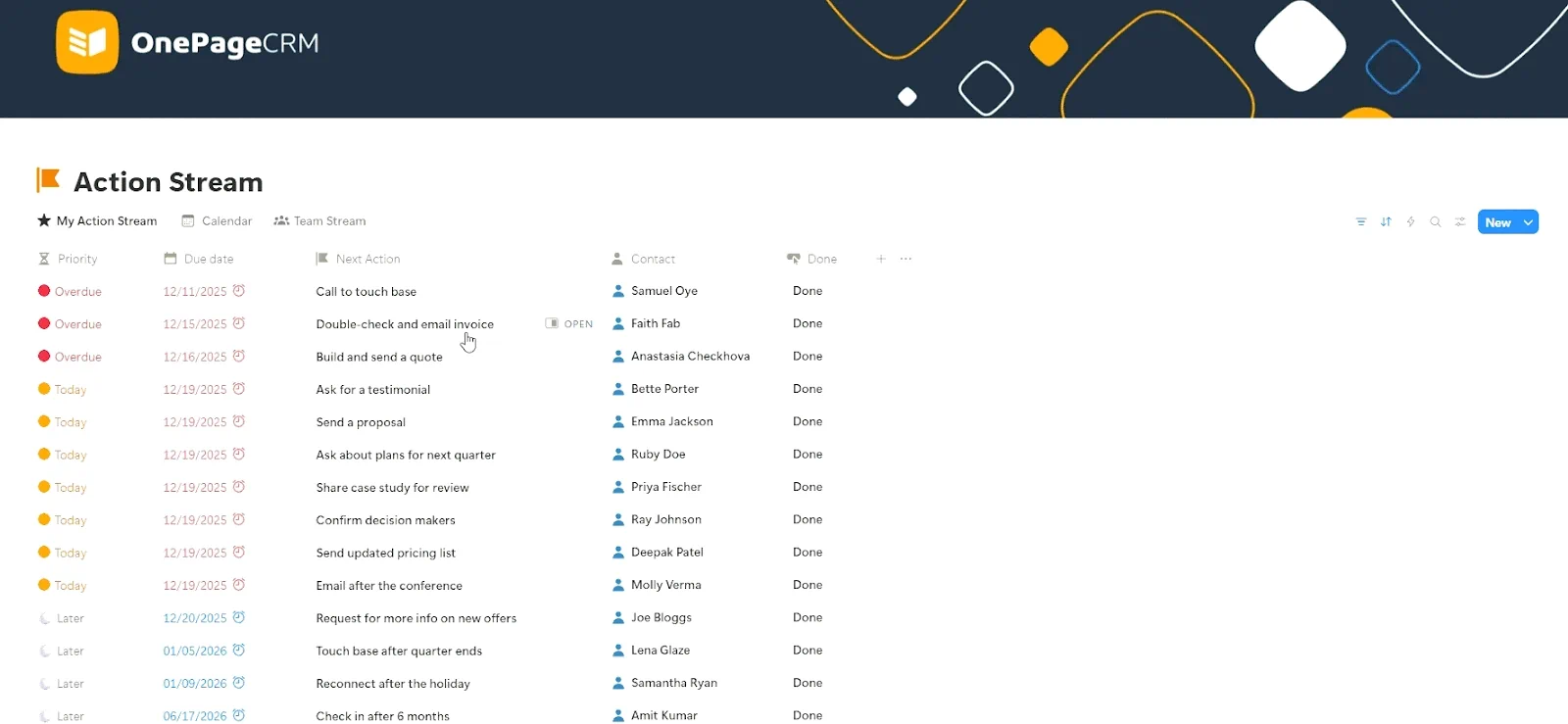
Task: Click the Overdue tag for Call to touch base
Action: (70, 292)
